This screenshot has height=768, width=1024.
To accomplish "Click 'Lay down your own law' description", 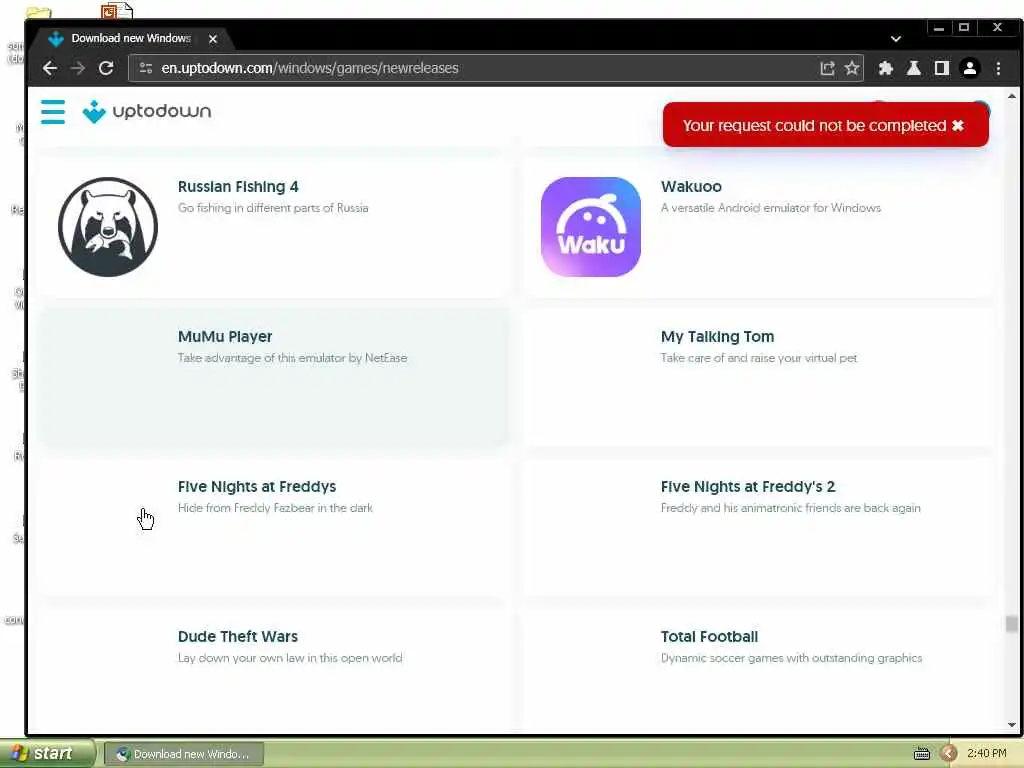I will click(290, 658).
